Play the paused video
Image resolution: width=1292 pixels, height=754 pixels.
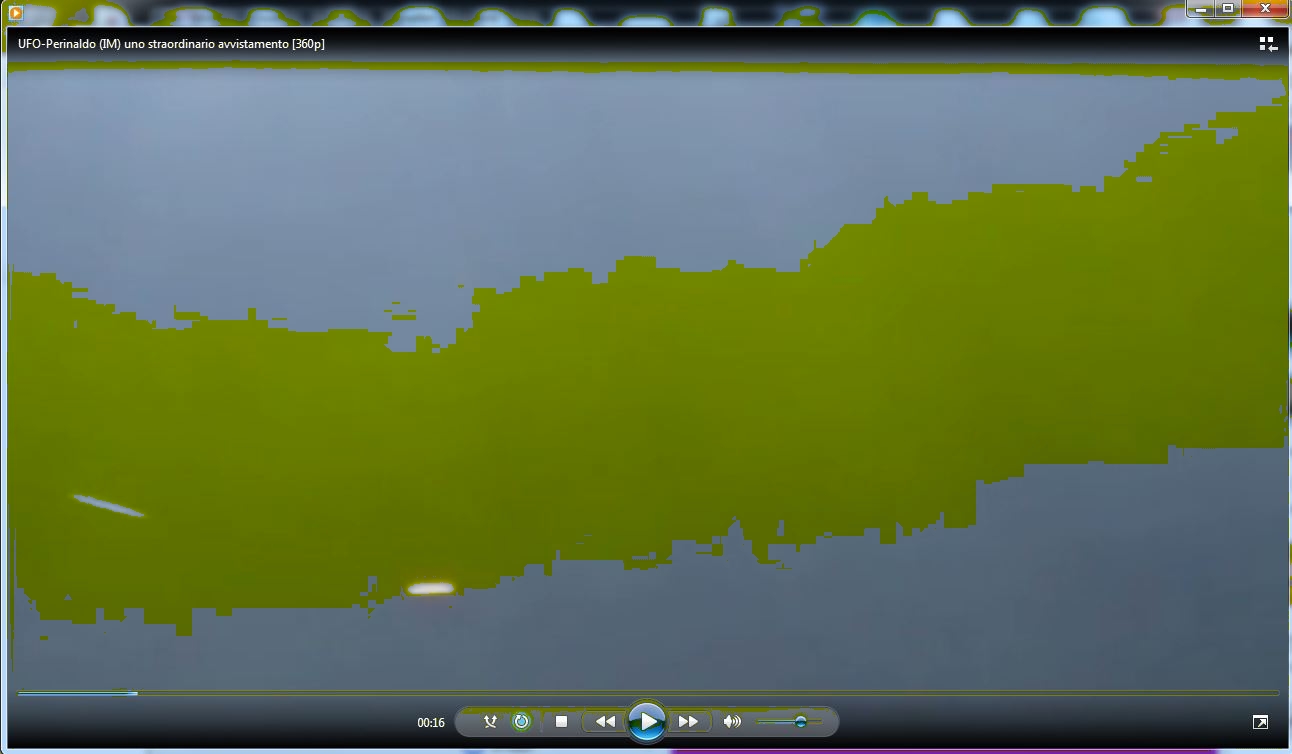click(647, 721)
